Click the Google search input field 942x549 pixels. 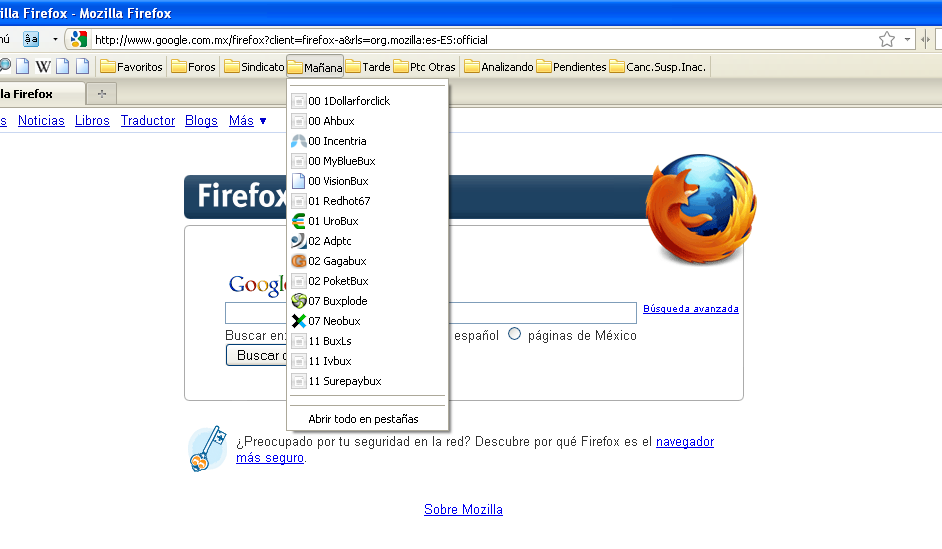431,313
